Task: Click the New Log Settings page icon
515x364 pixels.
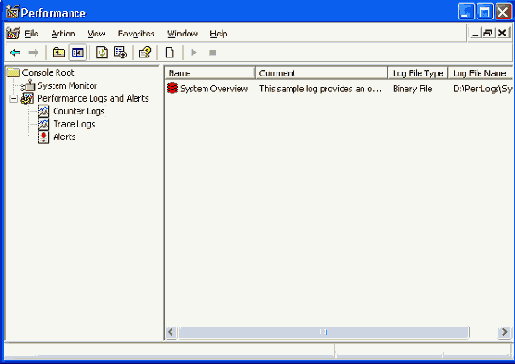Action: pyautogui.click(x=170, y=53)
